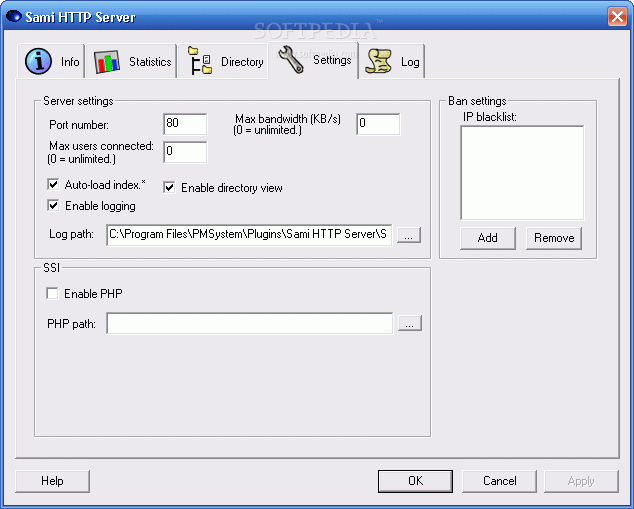Browse for Log path with ellipsis button
This screenshot has width=634, height=509.
click(409, 235)
